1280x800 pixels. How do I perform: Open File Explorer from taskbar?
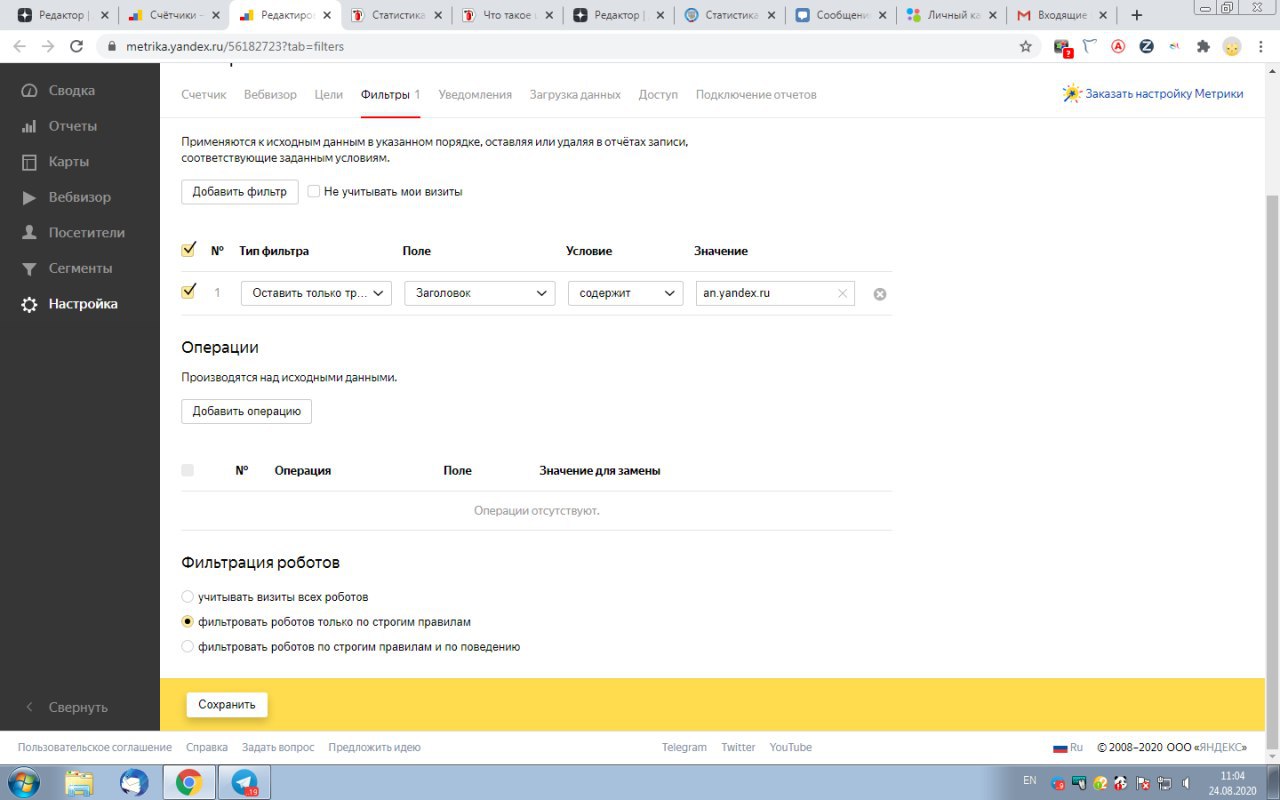(x=79, y=782)
